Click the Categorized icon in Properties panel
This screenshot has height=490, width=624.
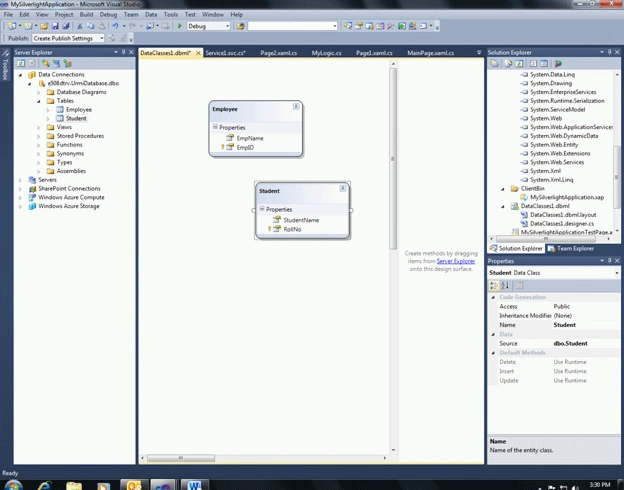click(494, 285)
